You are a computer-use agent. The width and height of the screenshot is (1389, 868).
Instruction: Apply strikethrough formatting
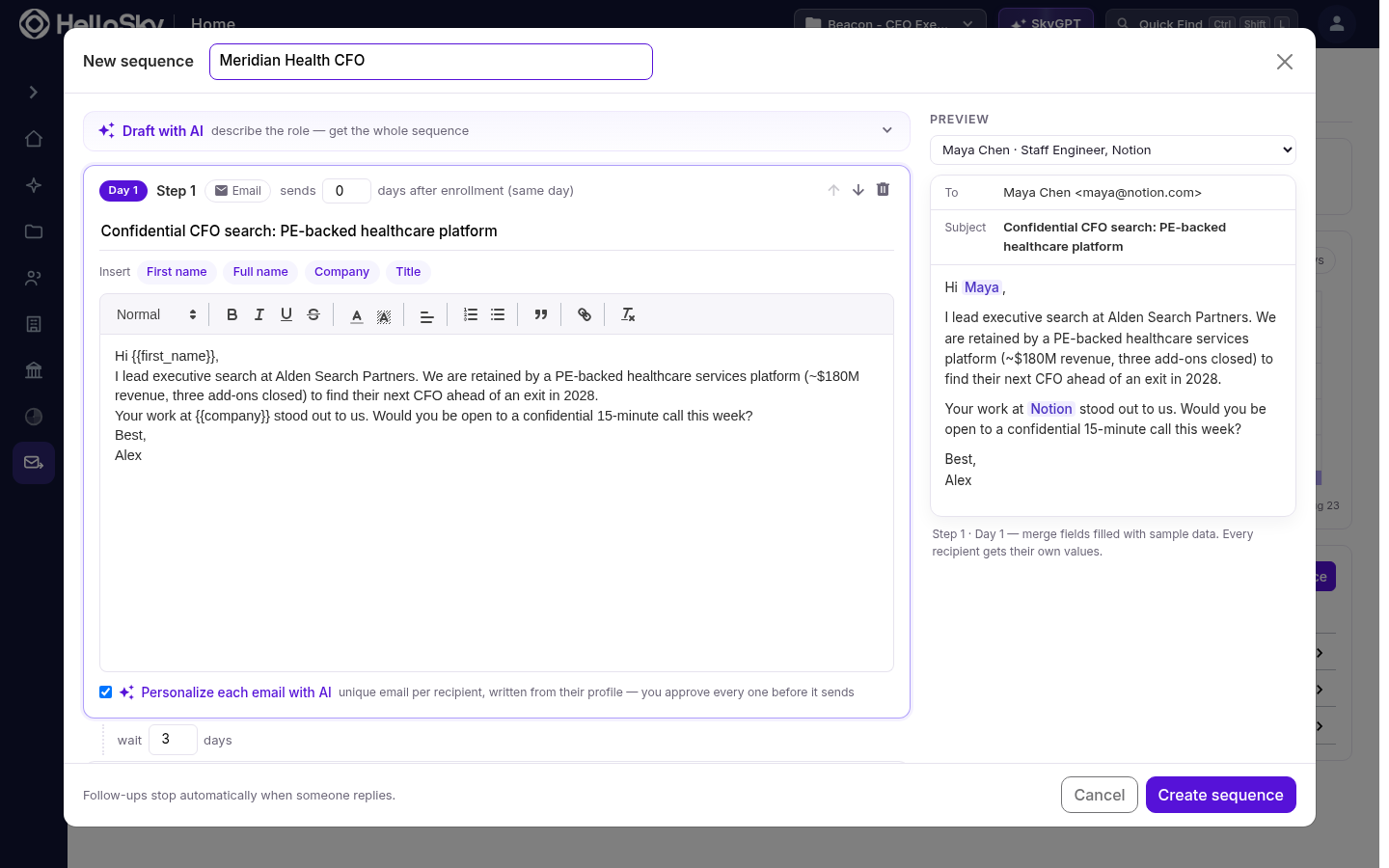[x=313, y=314]
